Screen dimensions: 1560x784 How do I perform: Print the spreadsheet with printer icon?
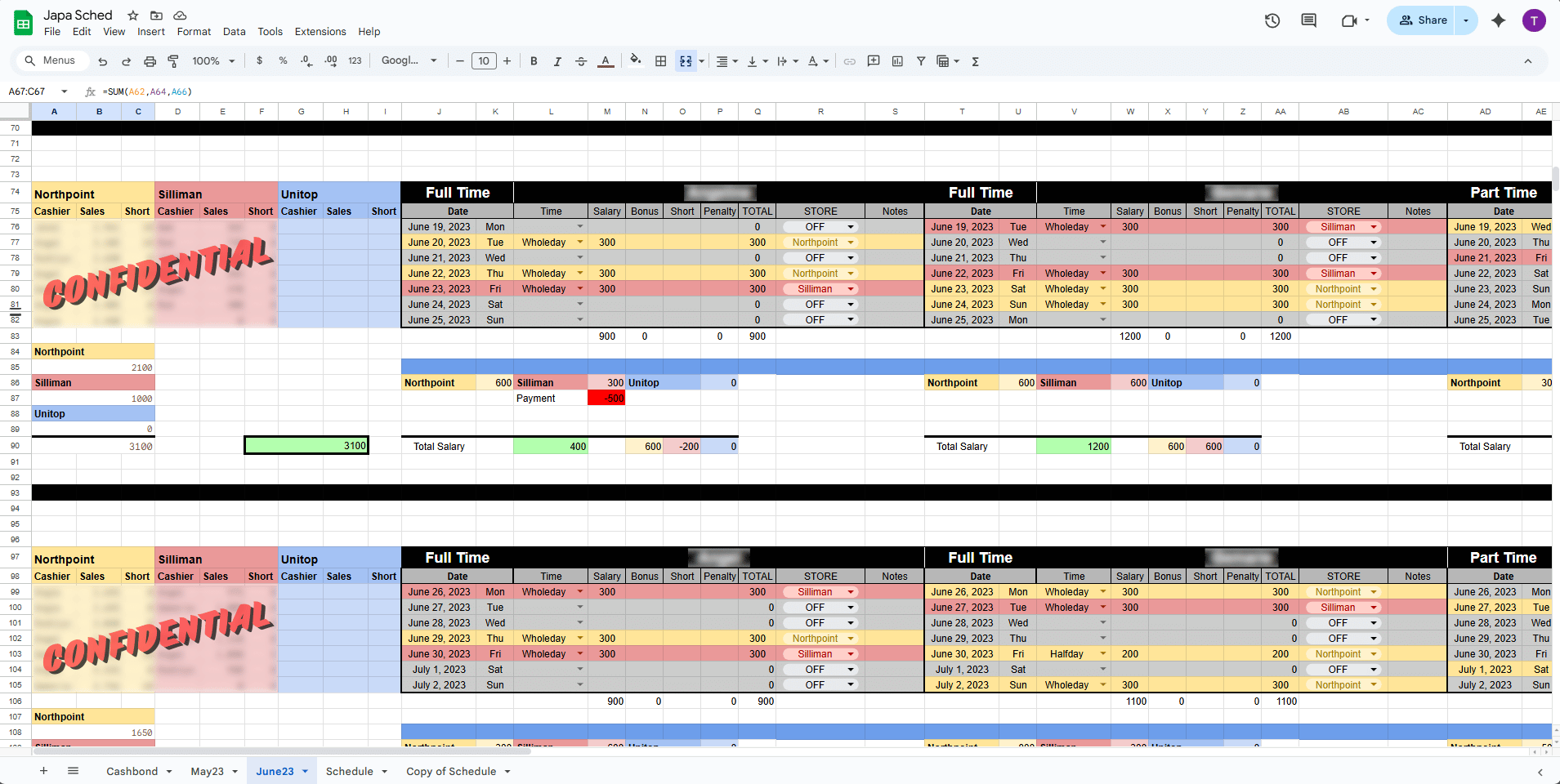point(150,61)
